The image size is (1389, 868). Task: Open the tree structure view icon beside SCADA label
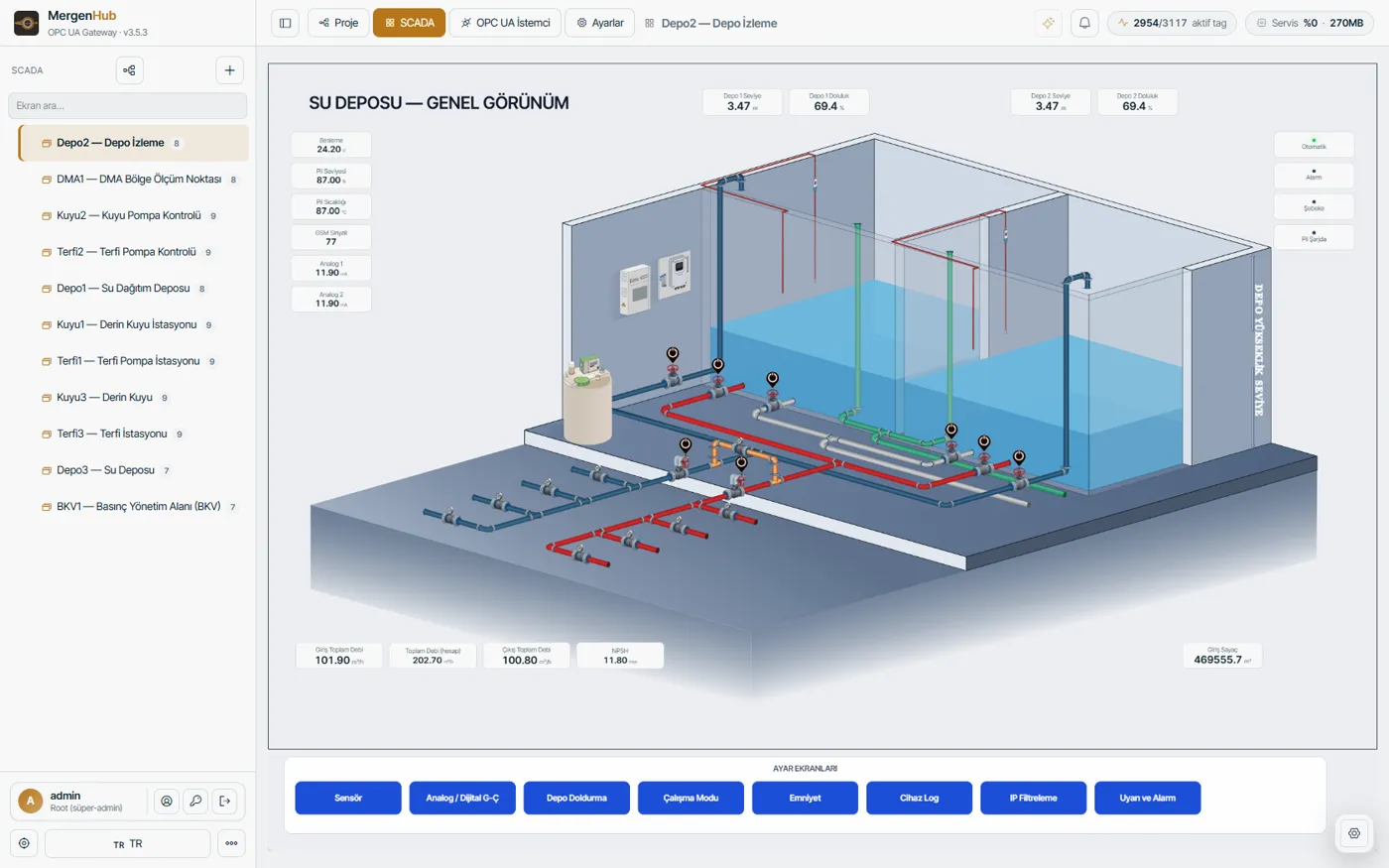click(x=129, y=70)
